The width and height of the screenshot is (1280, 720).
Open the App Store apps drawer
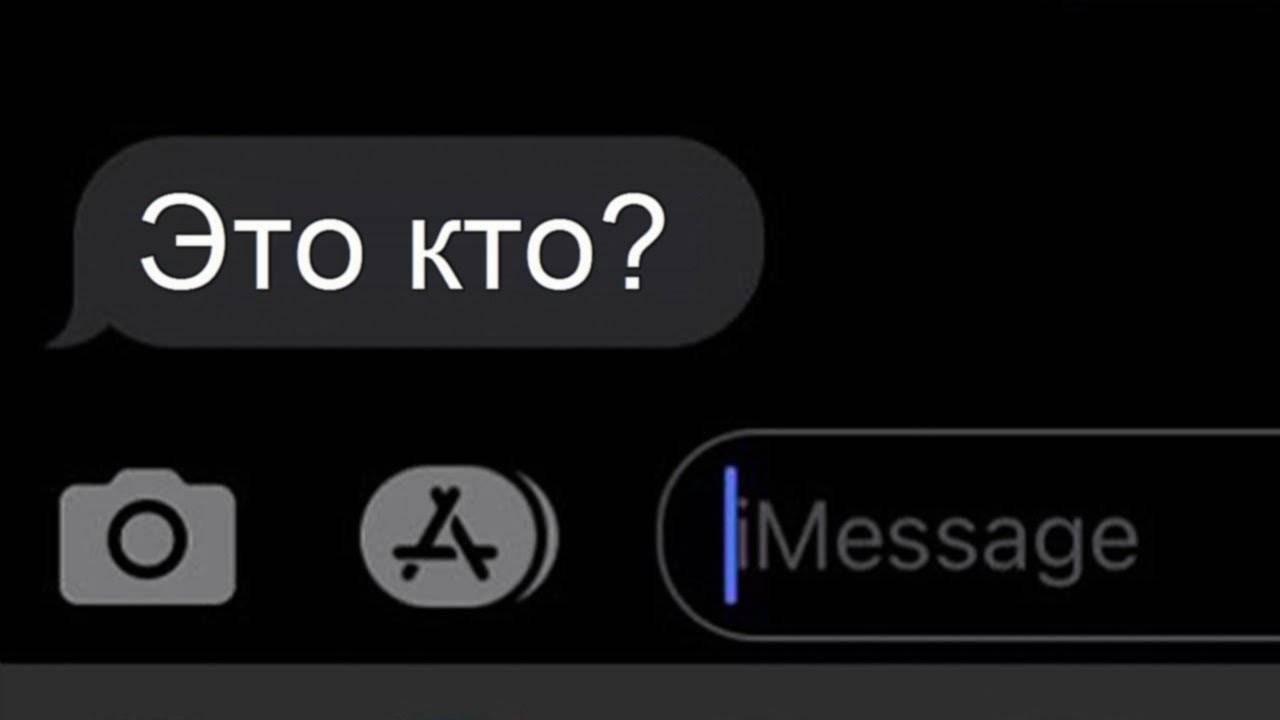pyautogui.click(x=449, y=537)
